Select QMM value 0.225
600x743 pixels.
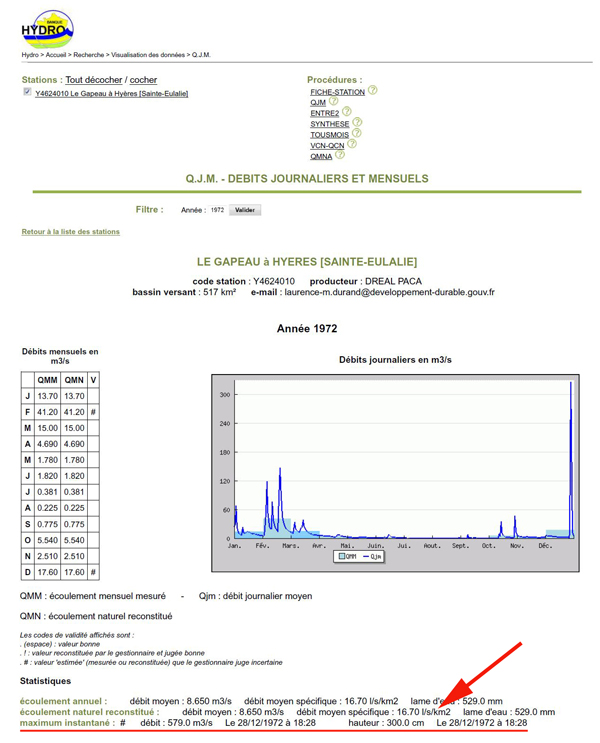(x=47, y=508)
